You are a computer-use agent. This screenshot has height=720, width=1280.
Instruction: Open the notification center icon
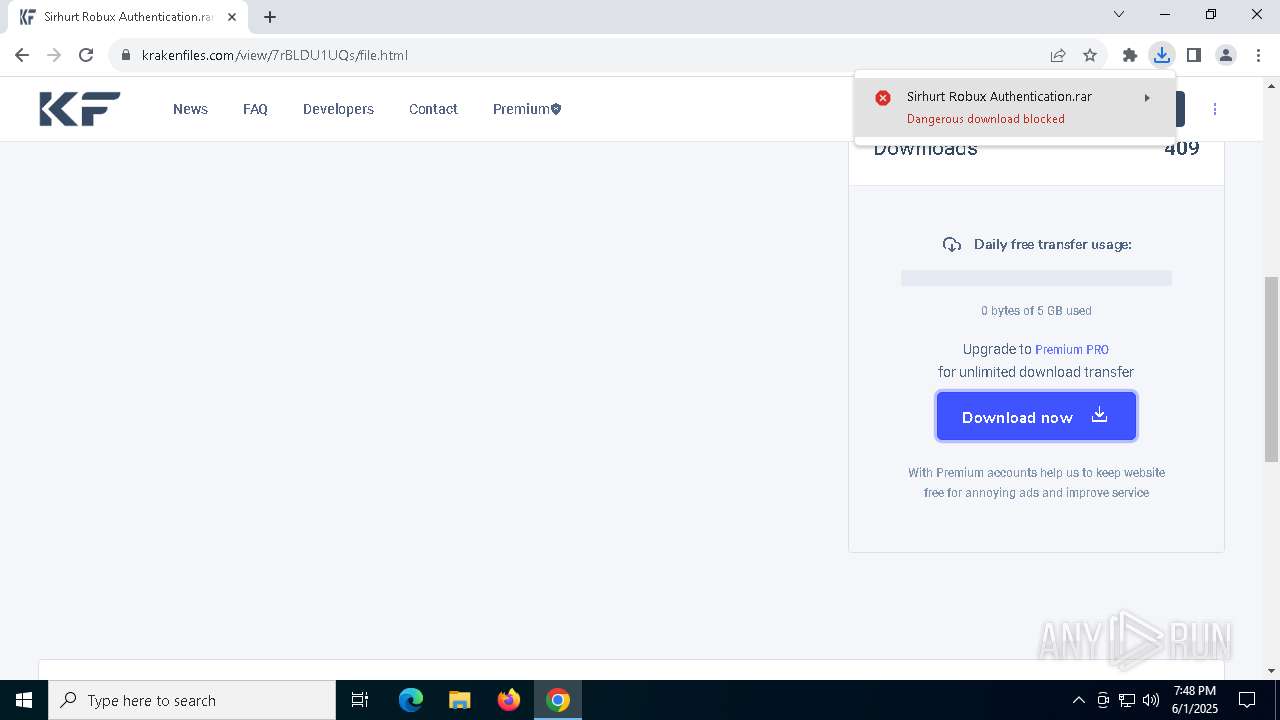[1247, 700]
